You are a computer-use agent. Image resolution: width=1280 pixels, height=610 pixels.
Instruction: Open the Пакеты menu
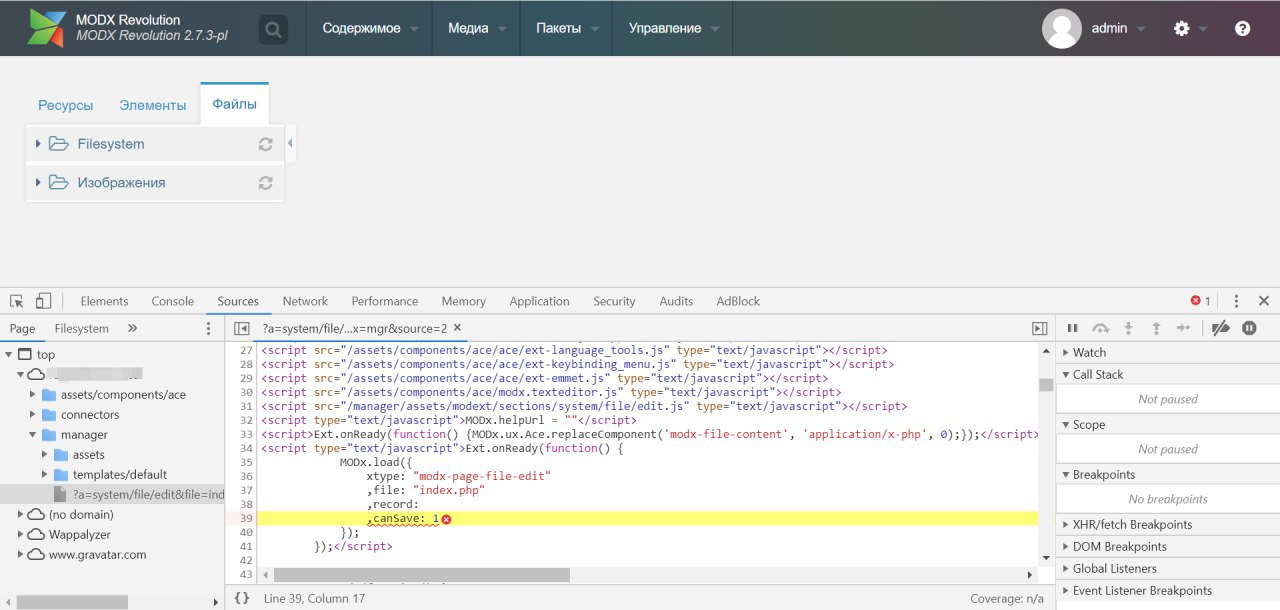[x=567, y=28]
